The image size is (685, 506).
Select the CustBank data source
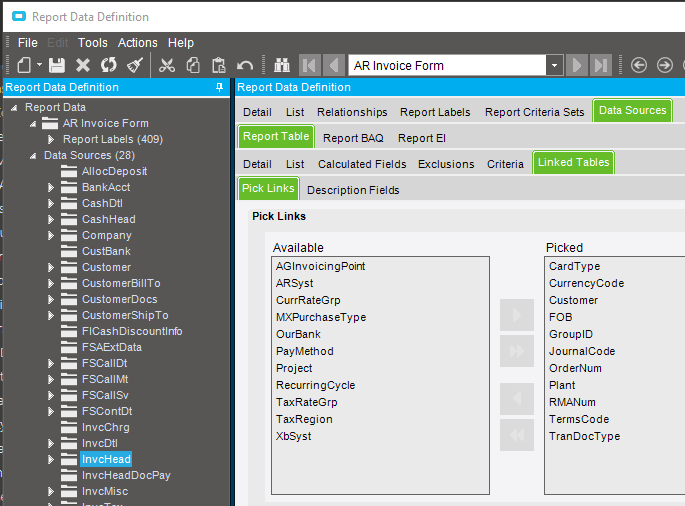106,251
